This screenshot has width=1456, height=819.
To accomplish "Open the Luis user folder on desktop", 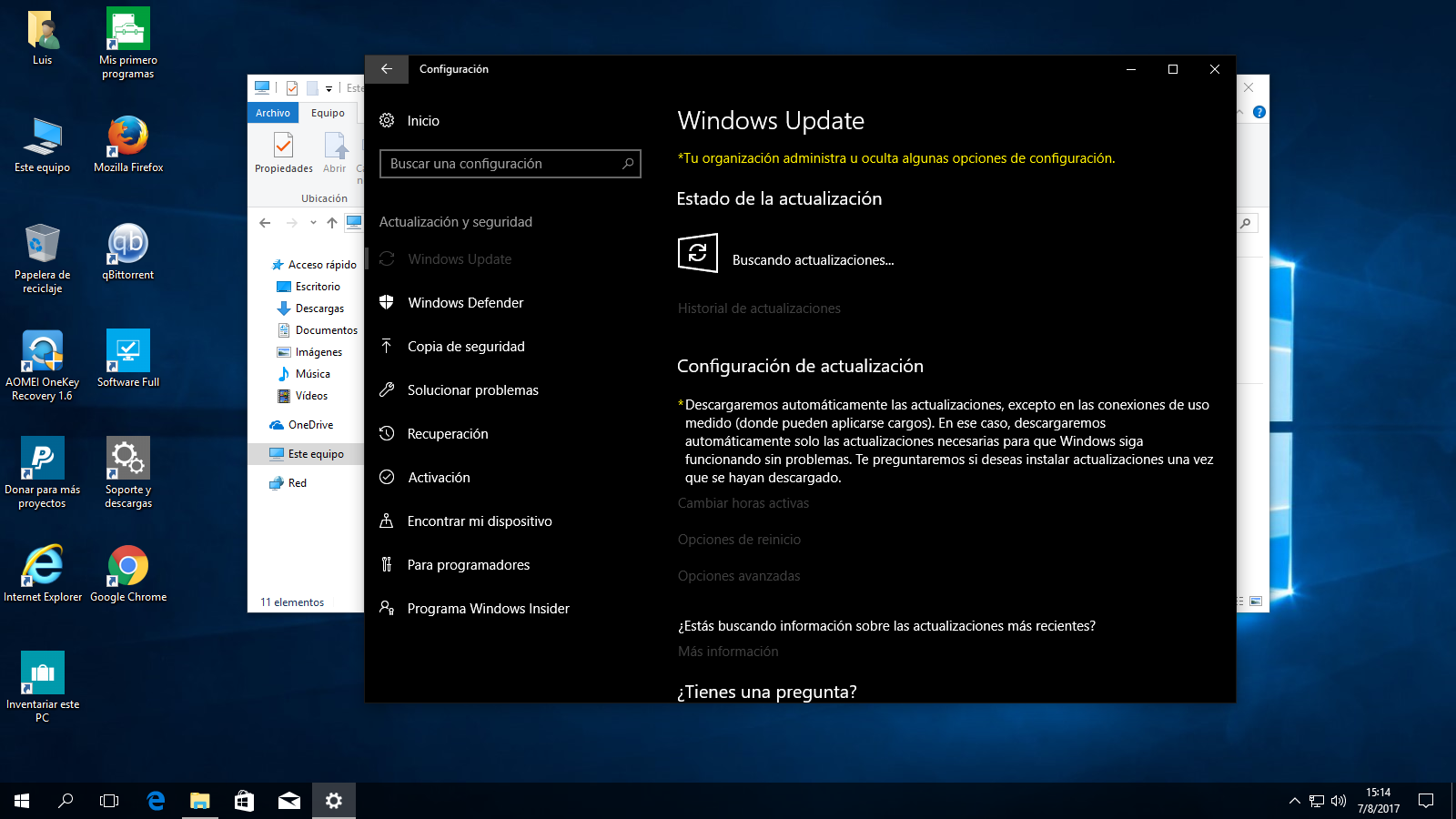I will [42, 37].
